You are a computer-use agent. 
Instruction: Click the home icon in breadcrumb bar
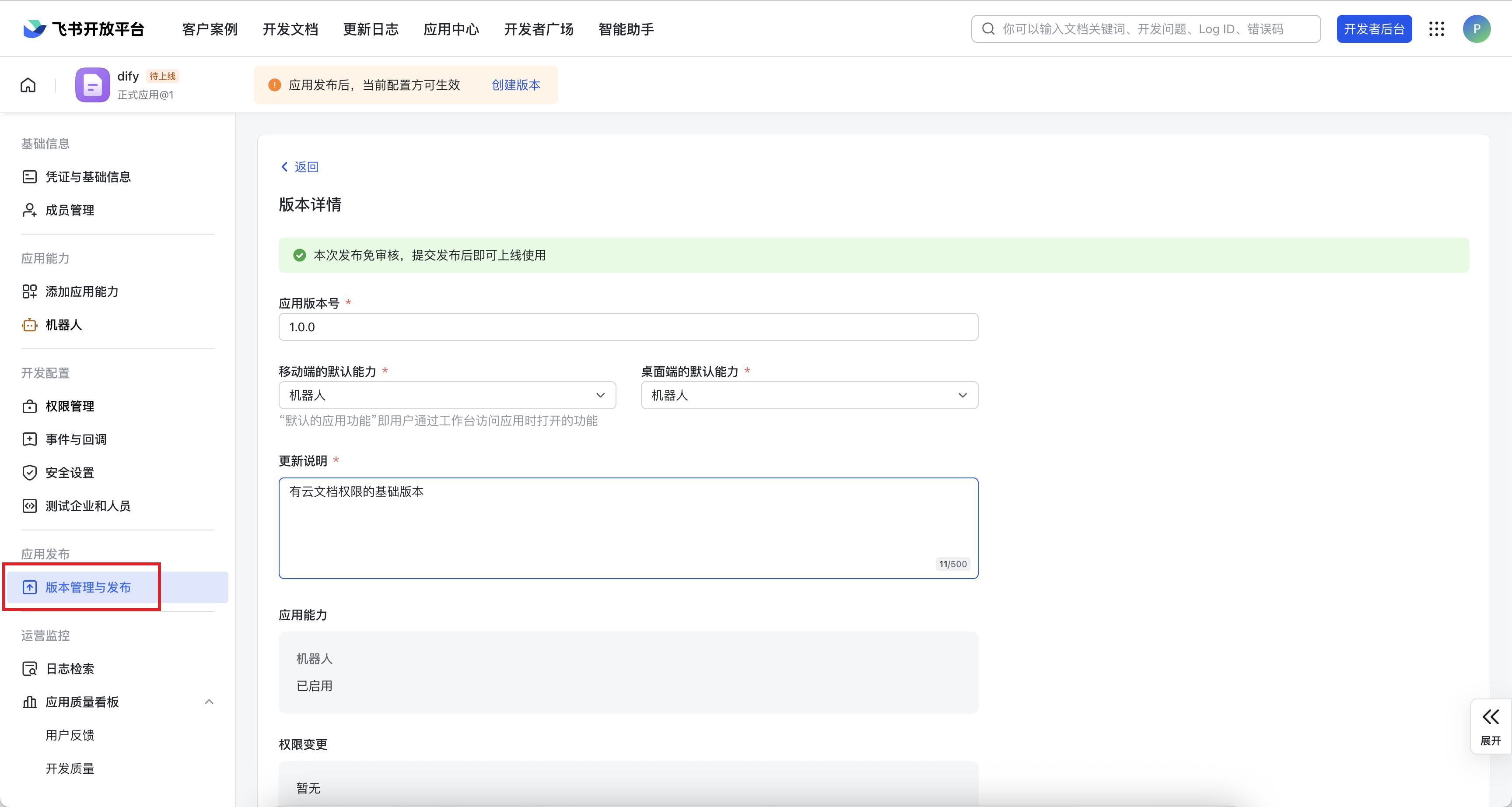pos(28,85)
